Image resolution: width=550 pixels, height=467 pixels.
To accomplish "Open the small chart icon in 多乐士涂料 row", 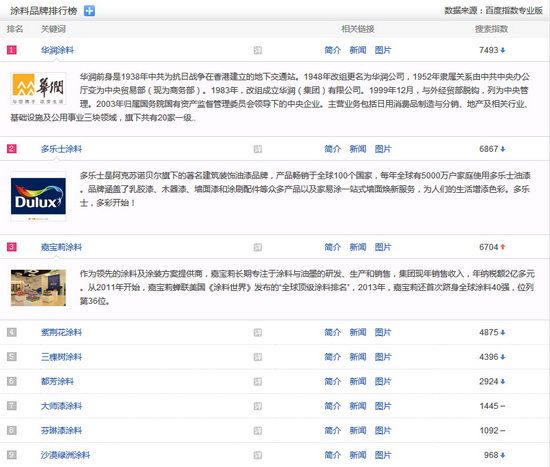I will 258,149.
